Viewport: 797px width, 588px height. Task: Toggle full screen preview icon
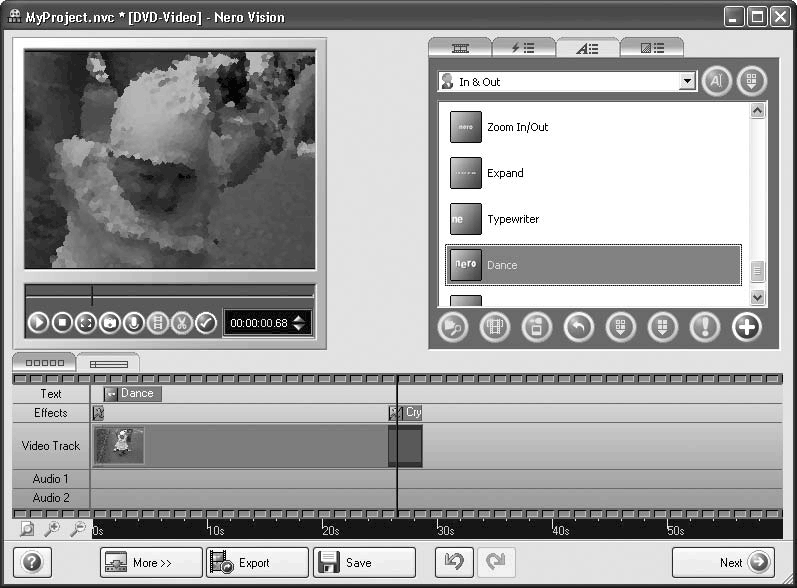click(x=86, y=323)
